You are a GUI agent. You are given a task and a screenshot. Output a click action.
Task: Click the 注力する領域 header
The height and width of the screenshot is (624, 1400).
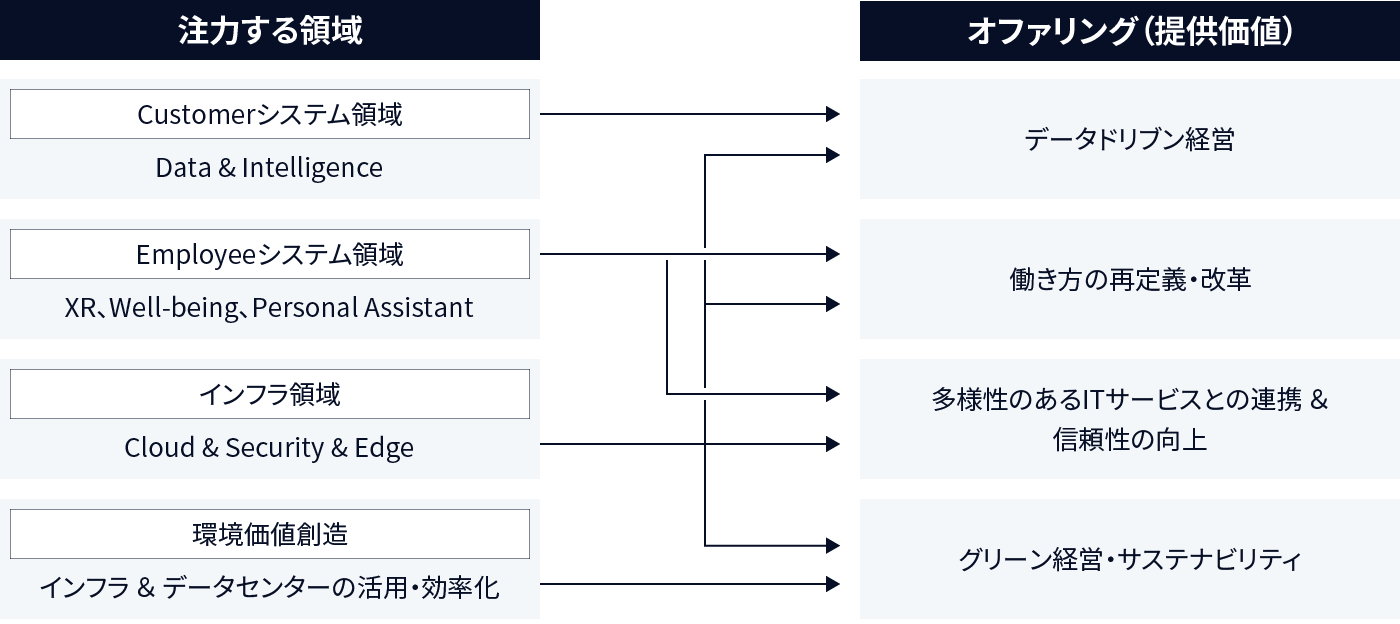(270, 30)
